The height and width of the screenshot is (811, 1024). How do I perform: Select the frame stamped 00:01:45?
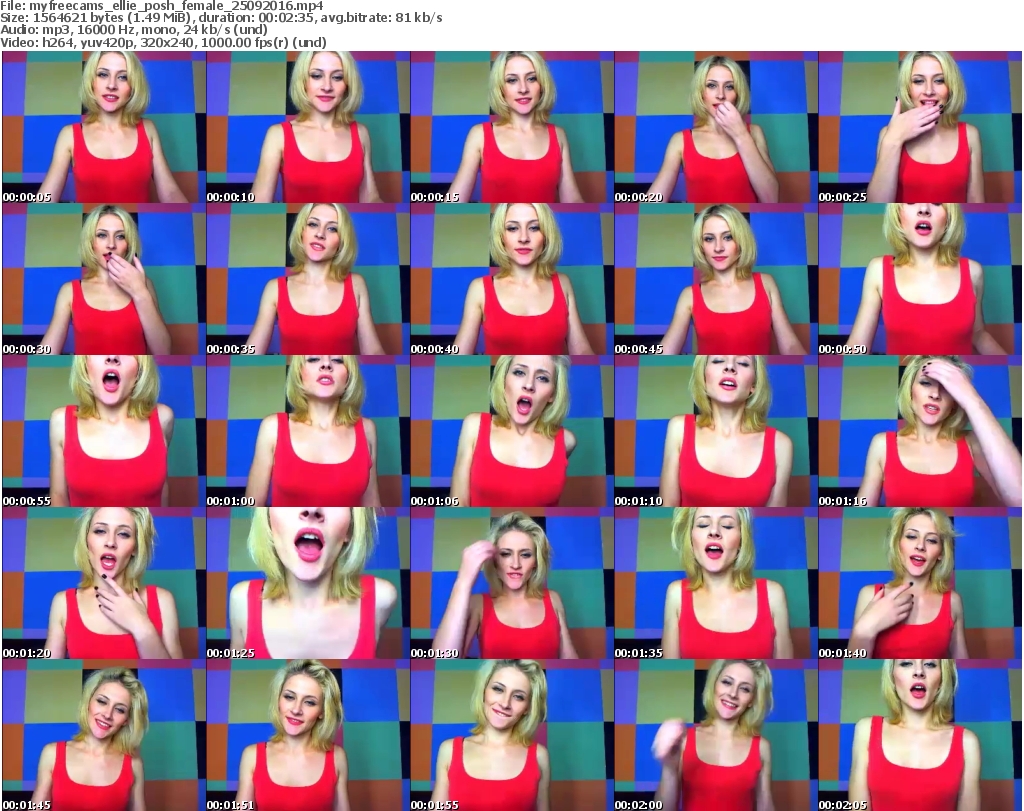[103, 734]
